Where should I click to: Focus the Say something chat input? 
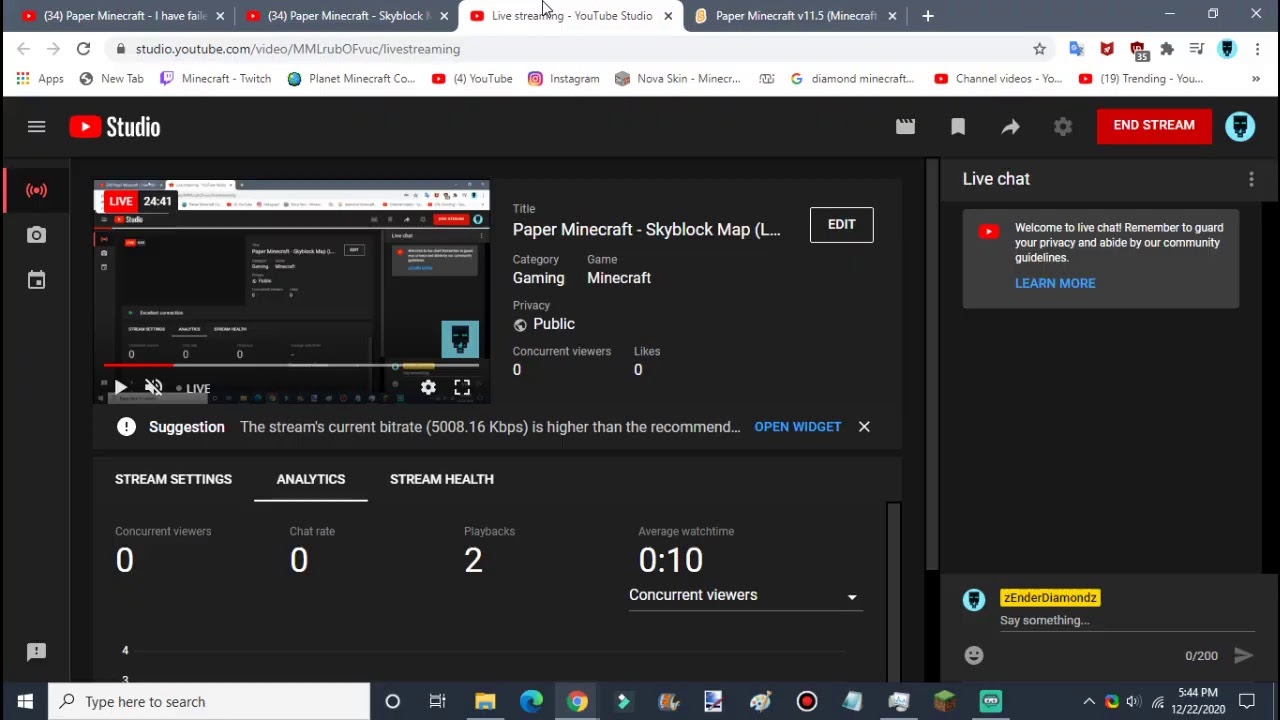coord(1126,620)
